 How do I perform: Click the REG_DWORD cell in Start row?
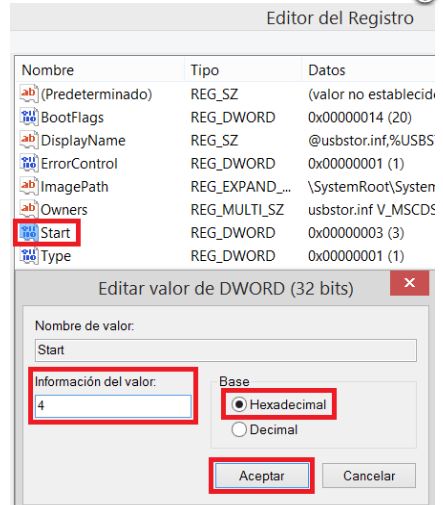pyautogui.click(x=233, y=233)
